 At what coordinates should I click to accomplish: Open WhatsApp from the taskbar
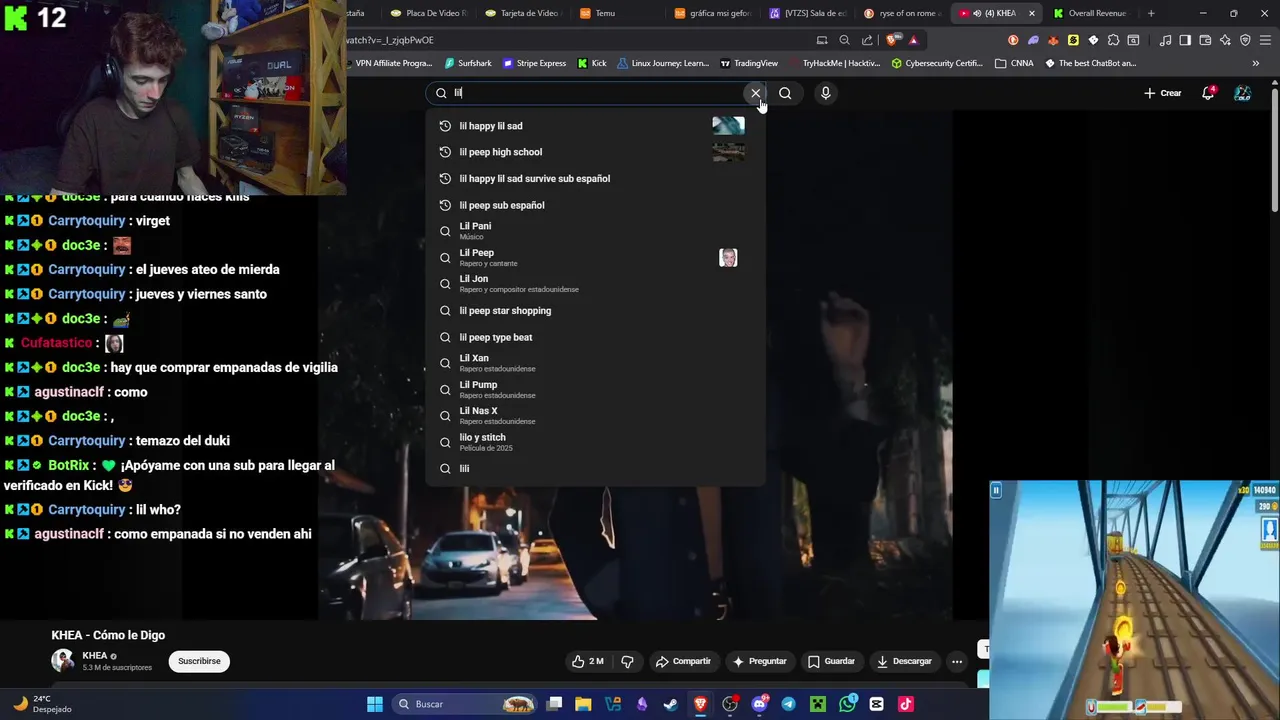pos(847,704)
